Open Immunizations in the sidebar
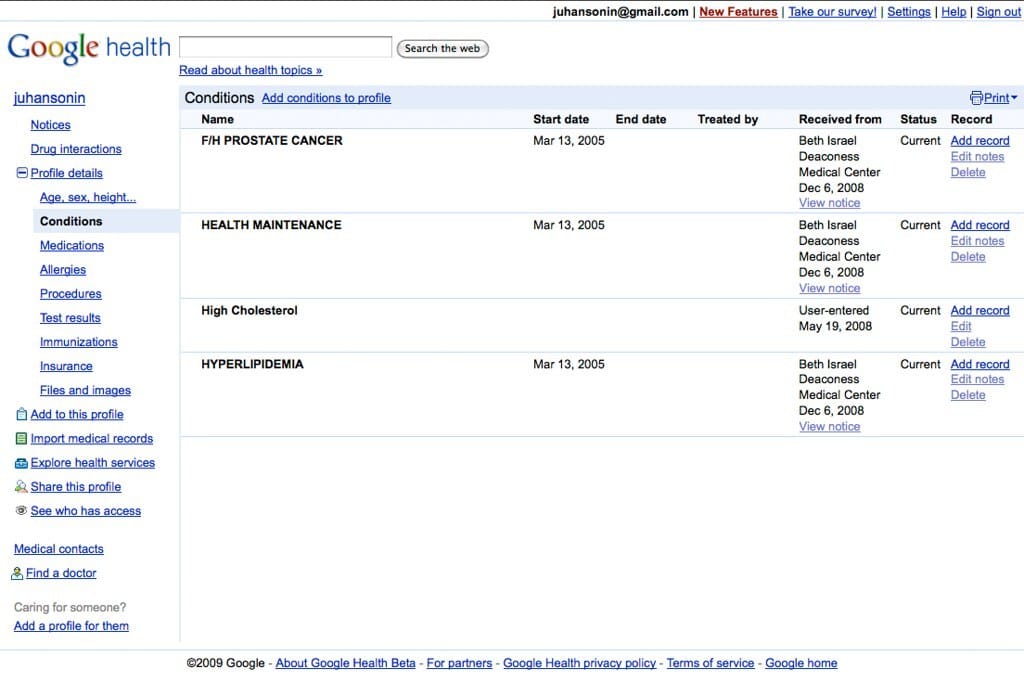1024x682 pixels. coord(78,342)
